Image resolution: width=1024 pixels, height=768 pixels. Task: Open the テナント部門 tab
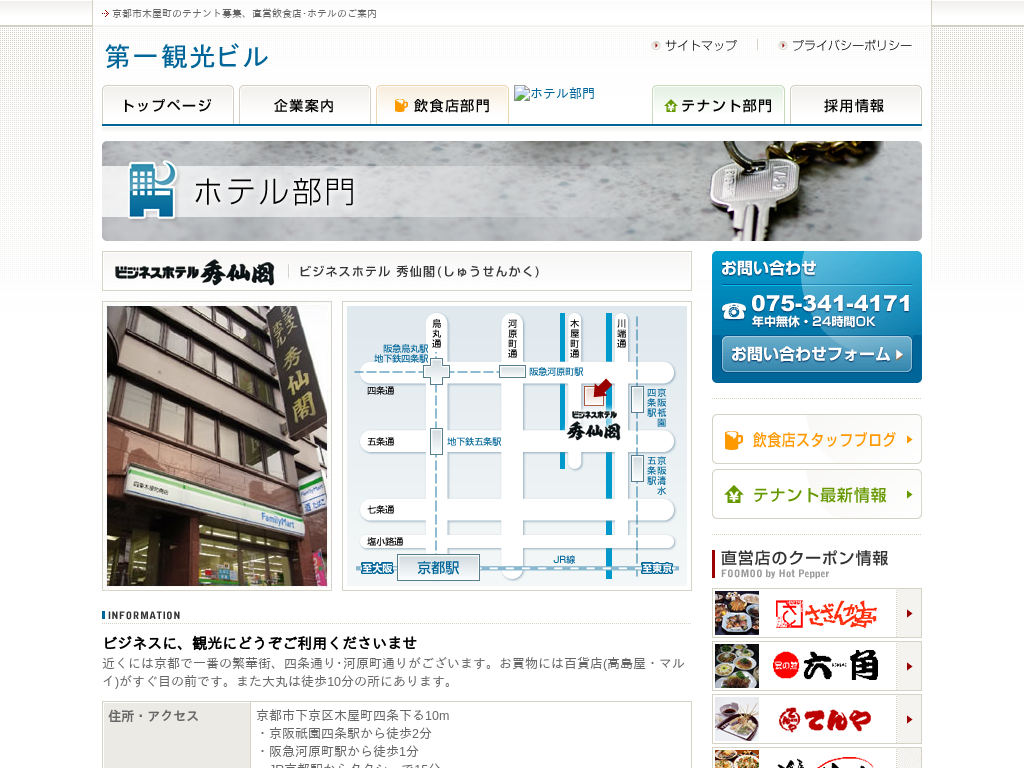click(x=718, y=105)
